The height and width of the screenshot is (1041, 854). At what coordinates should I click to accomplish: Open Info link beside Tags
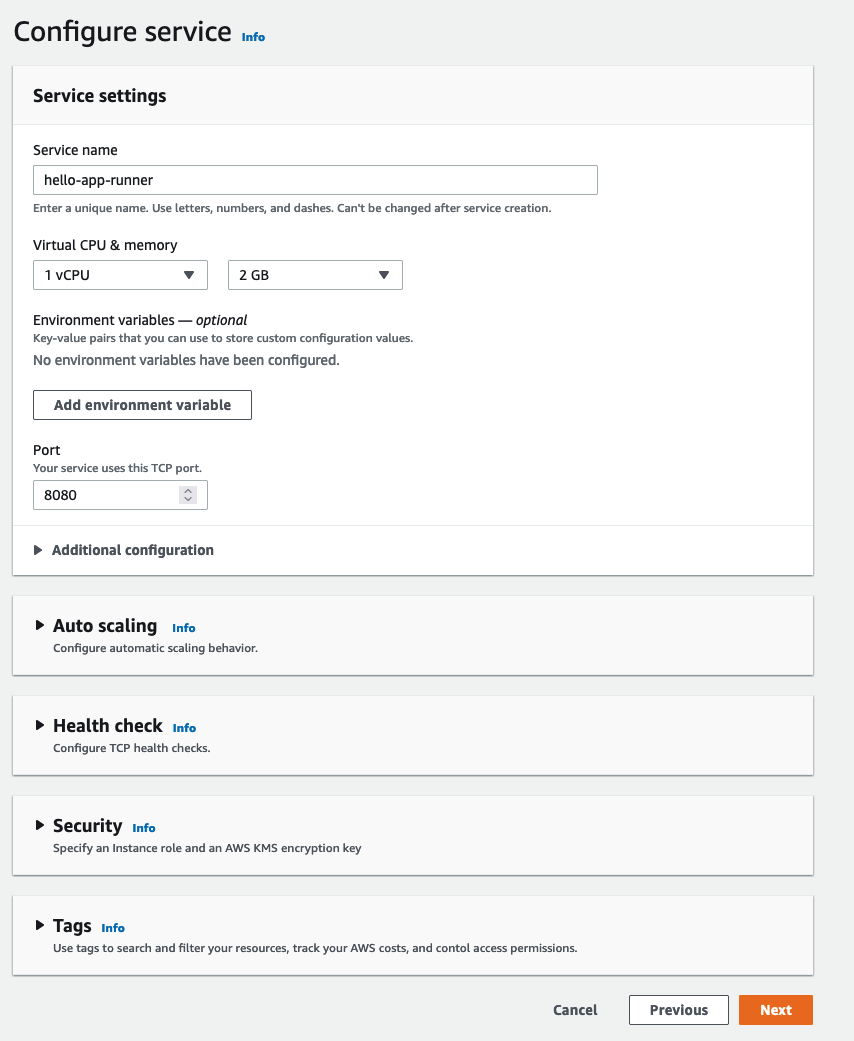tap(113, 928)
